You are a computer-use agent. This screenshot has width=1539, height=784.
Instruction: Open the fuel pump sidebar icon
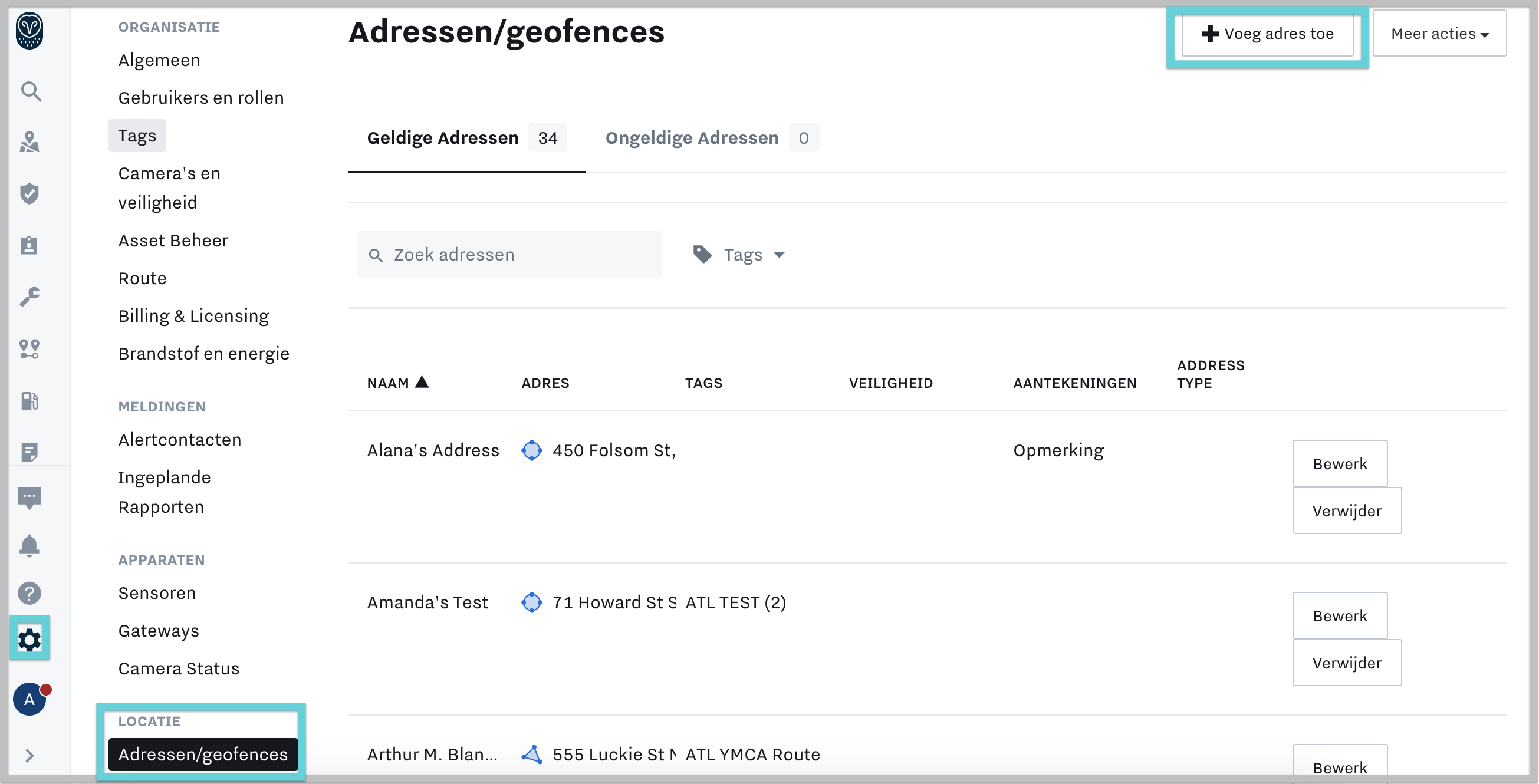(x=29, y=400)
